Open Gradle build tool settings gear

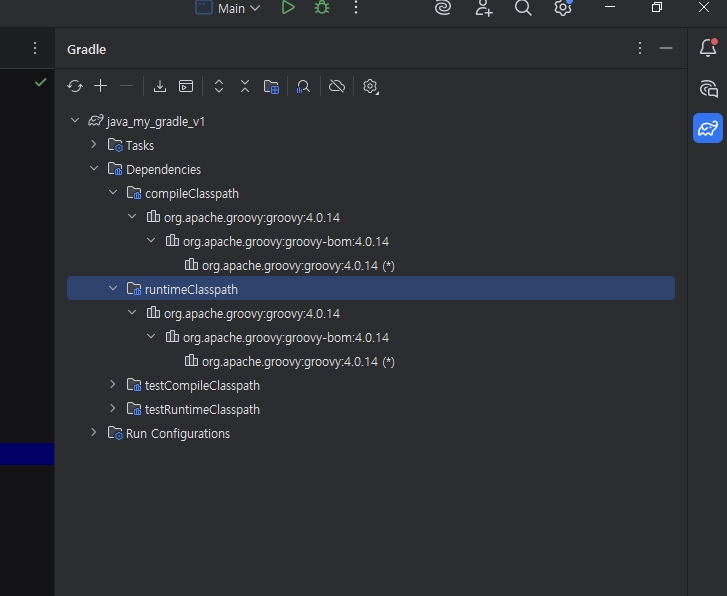coord(370,86)
